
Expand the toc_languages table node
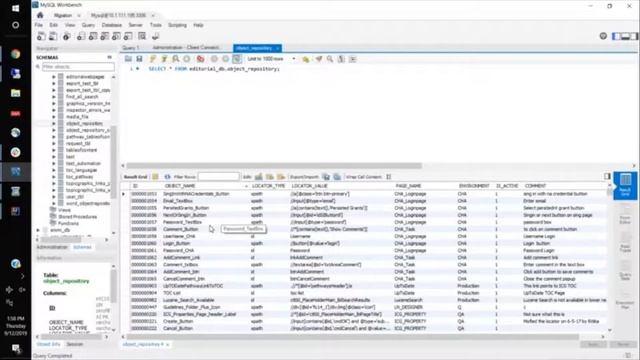pyautogui.click(x=54, y=170)
